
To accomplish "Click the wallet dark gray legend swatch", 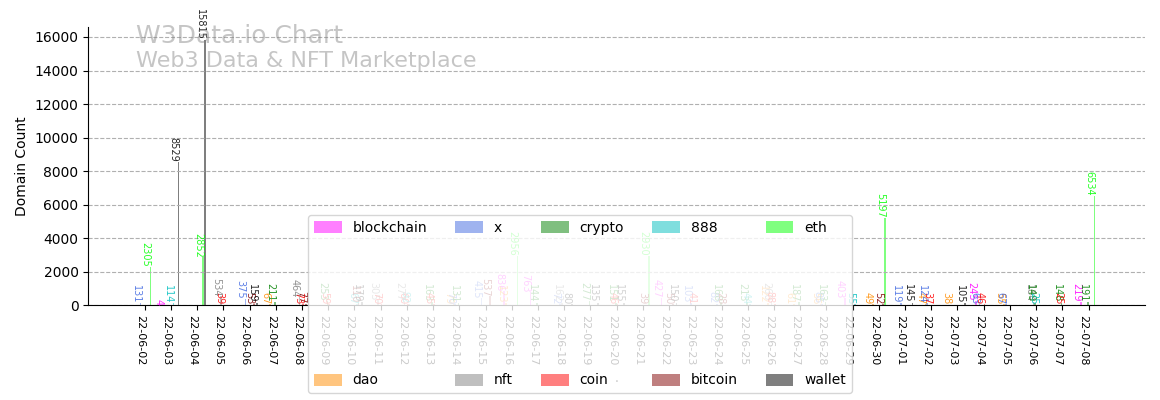I will pos(780,380).
